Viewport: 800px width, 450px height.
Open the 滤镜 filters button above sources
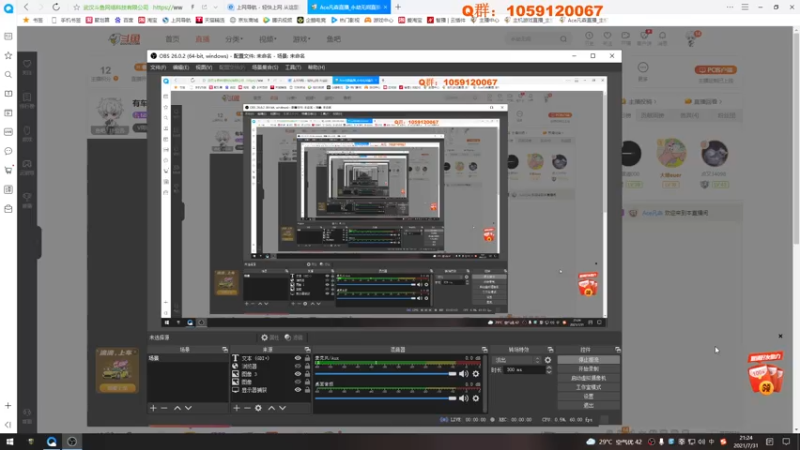294,337
